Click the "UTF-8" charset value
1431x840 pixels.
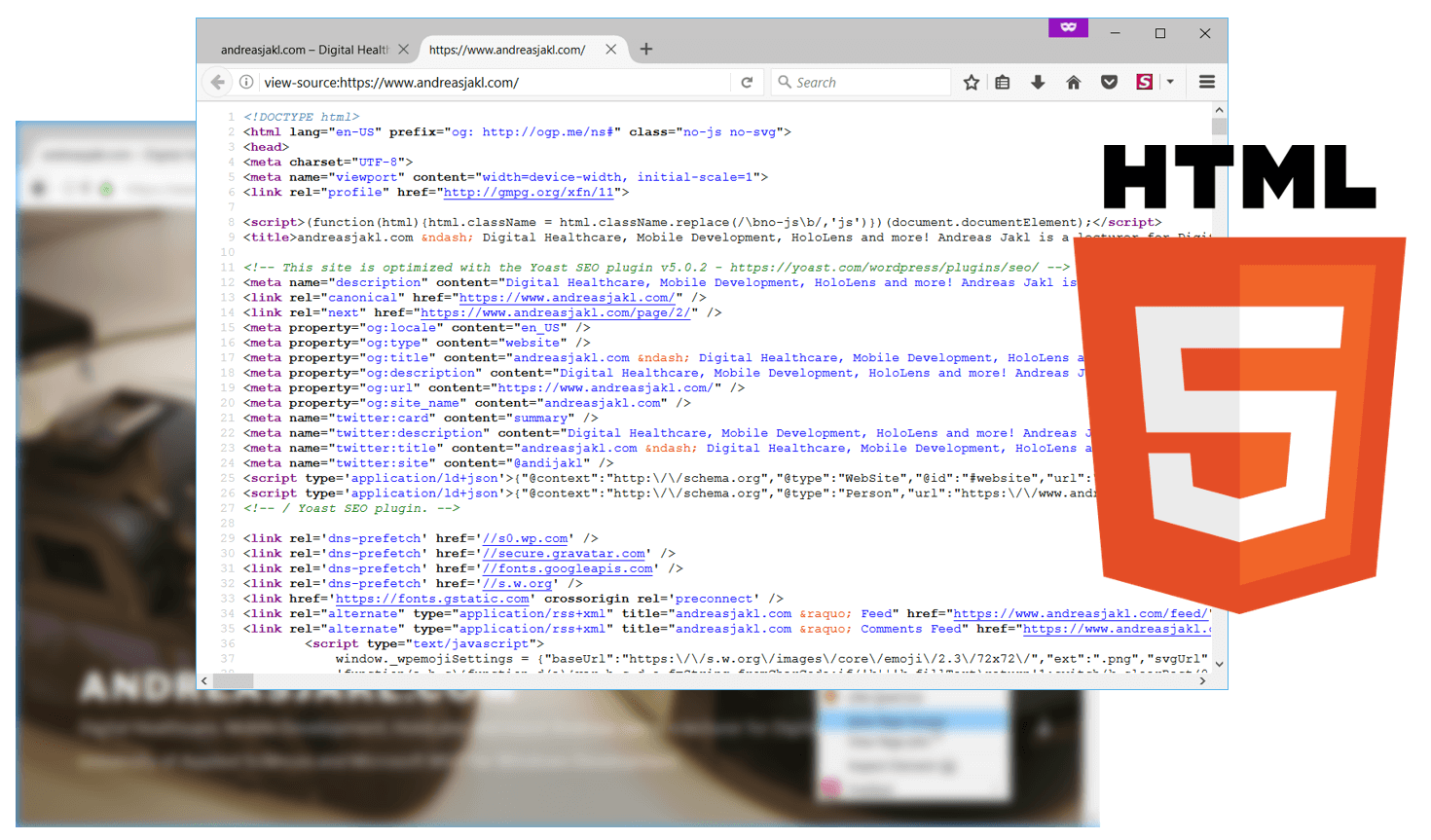pyautogui.click(x=378, y=163)
